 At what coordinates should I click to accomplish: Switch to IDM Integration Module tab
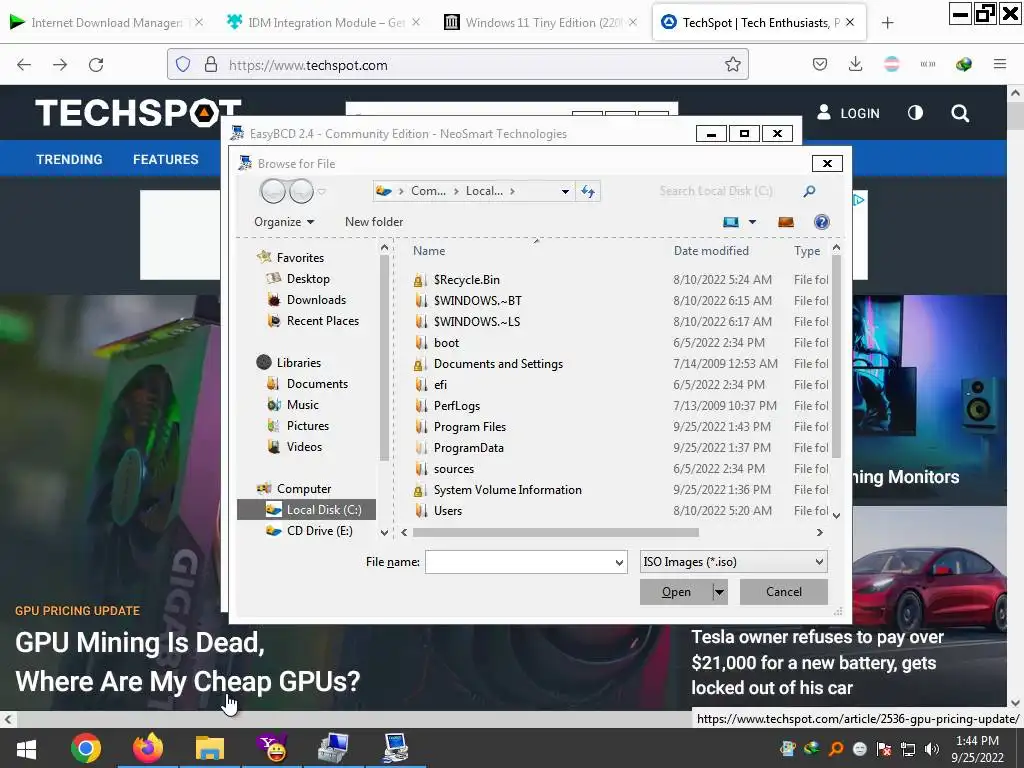(325, 23)
